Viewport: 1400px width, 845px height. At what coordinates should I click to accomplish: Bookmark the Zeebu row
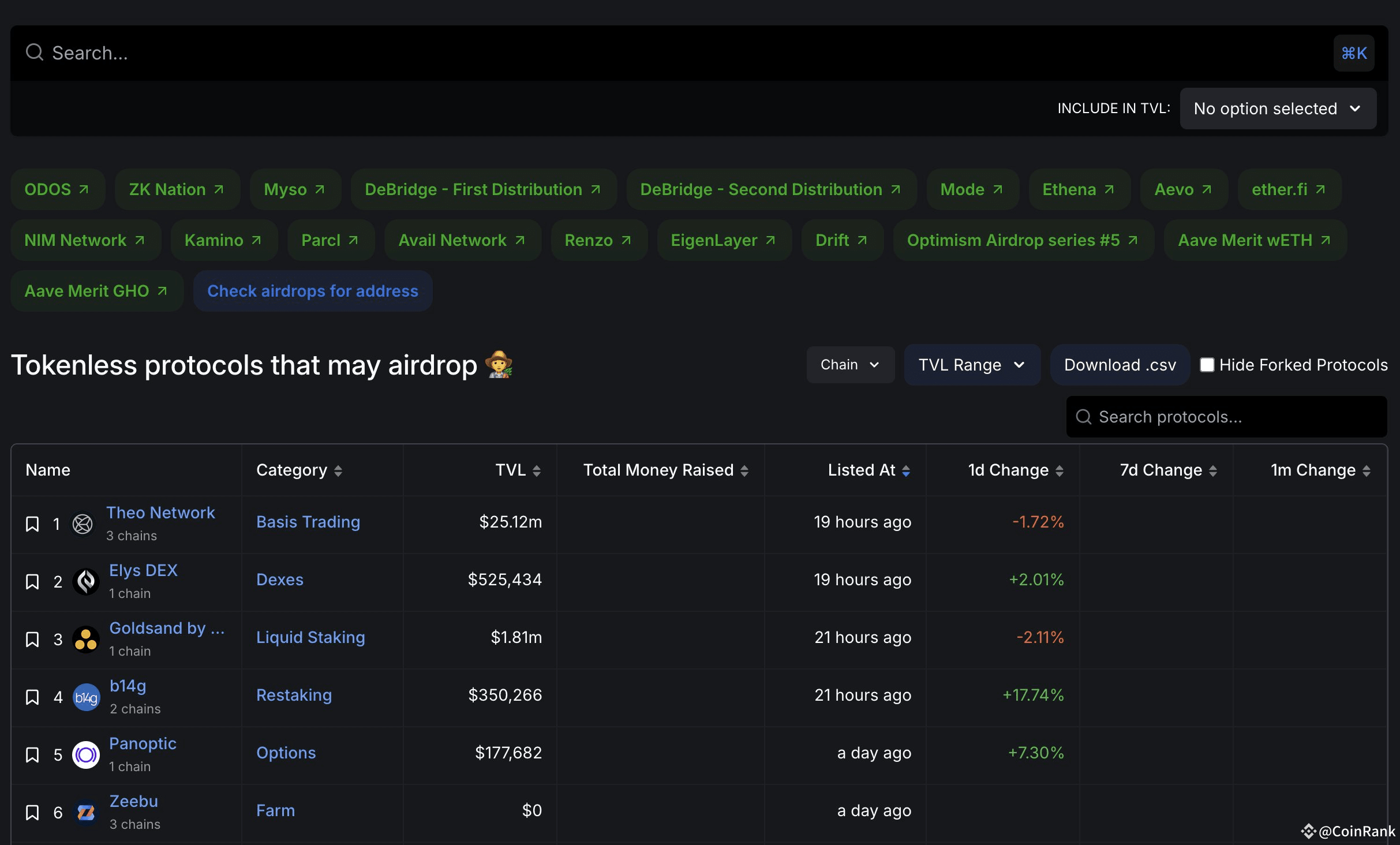33,812
